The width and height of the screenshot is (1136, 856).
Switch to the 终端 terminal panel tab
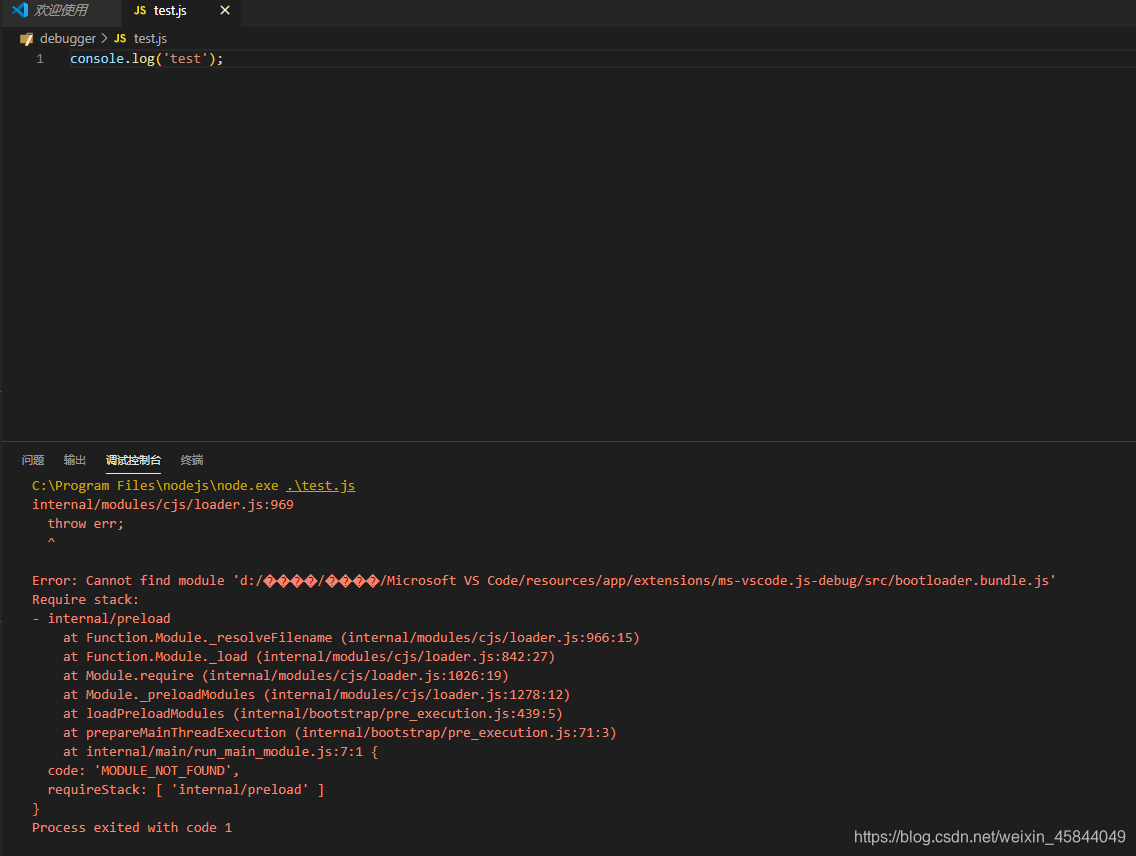191,460
